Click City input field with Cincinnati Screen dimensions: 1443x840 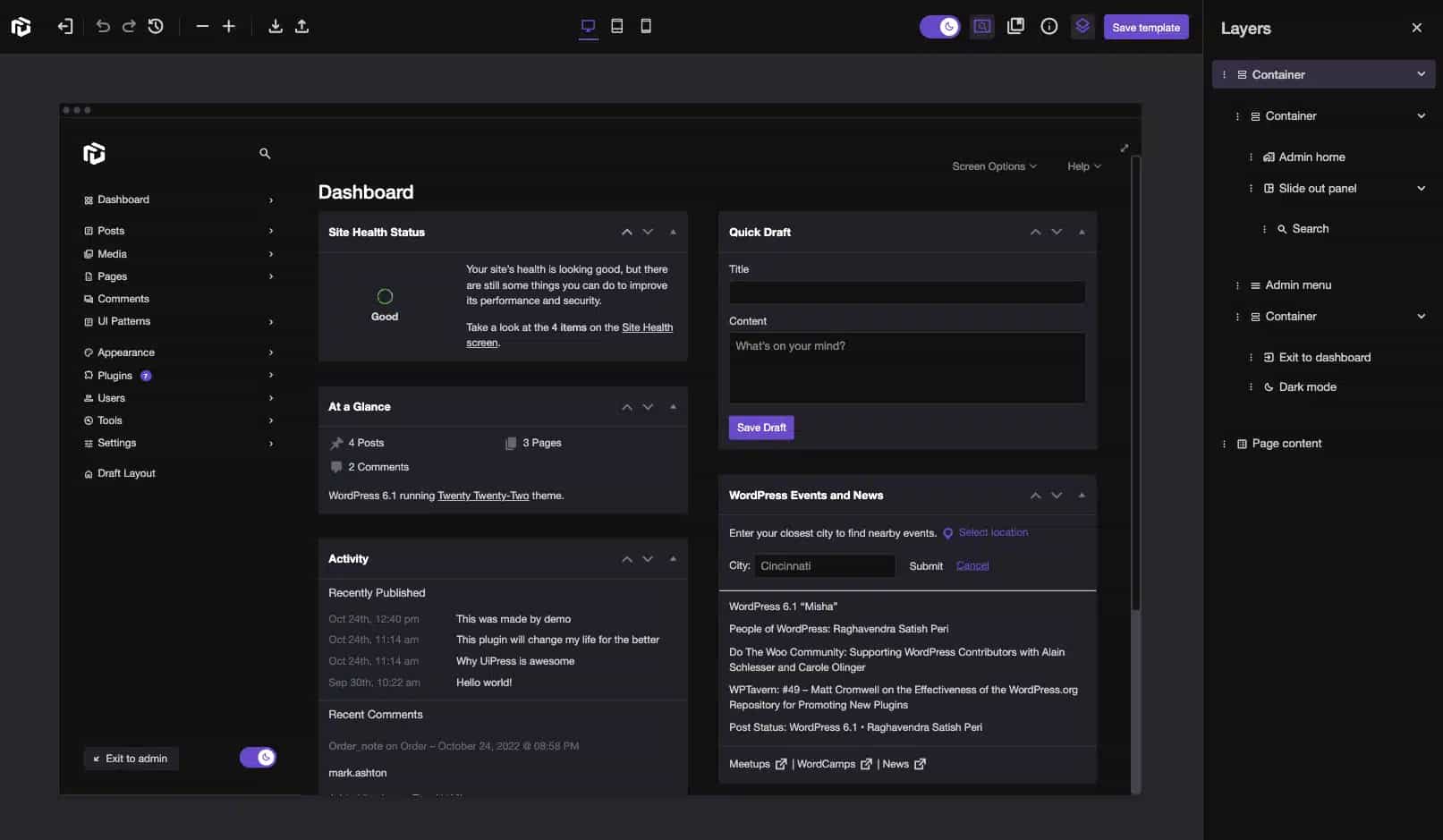824,565
